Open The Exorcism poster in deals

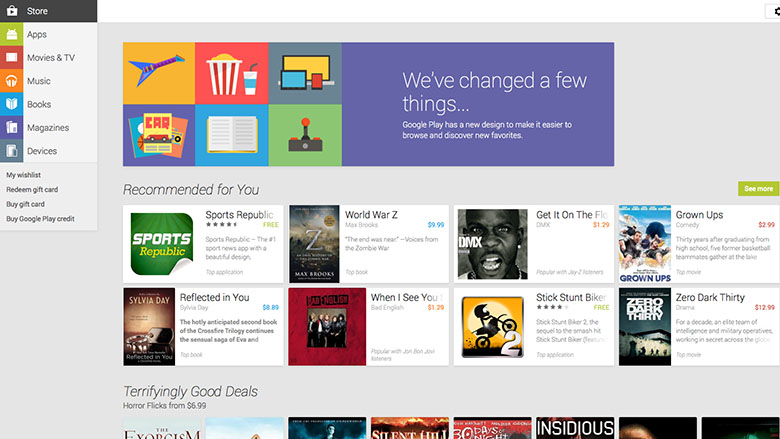[162, 428]
